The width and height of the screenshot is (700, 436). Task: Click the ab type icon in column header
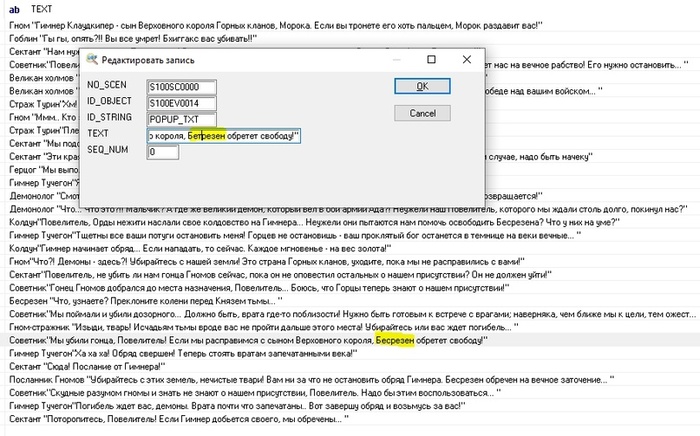click(14, 9)
